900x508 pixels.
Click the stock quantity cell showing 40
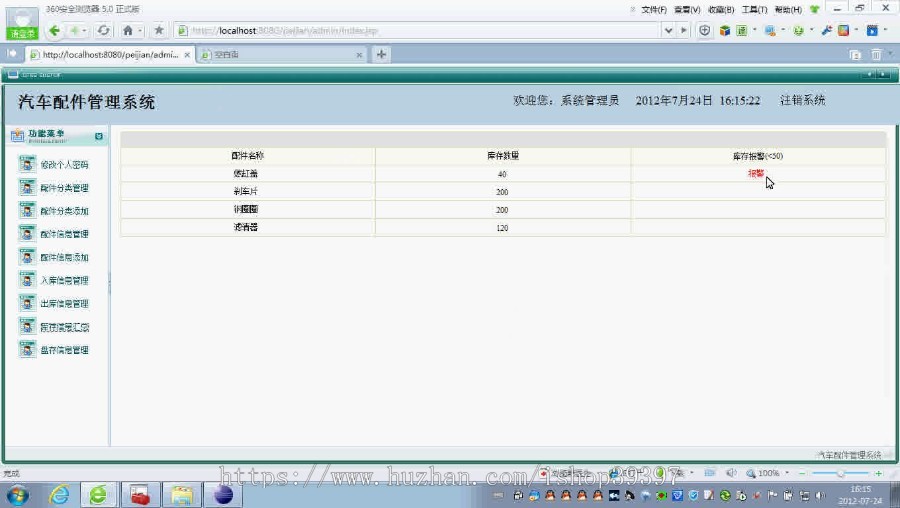point(502,174)
